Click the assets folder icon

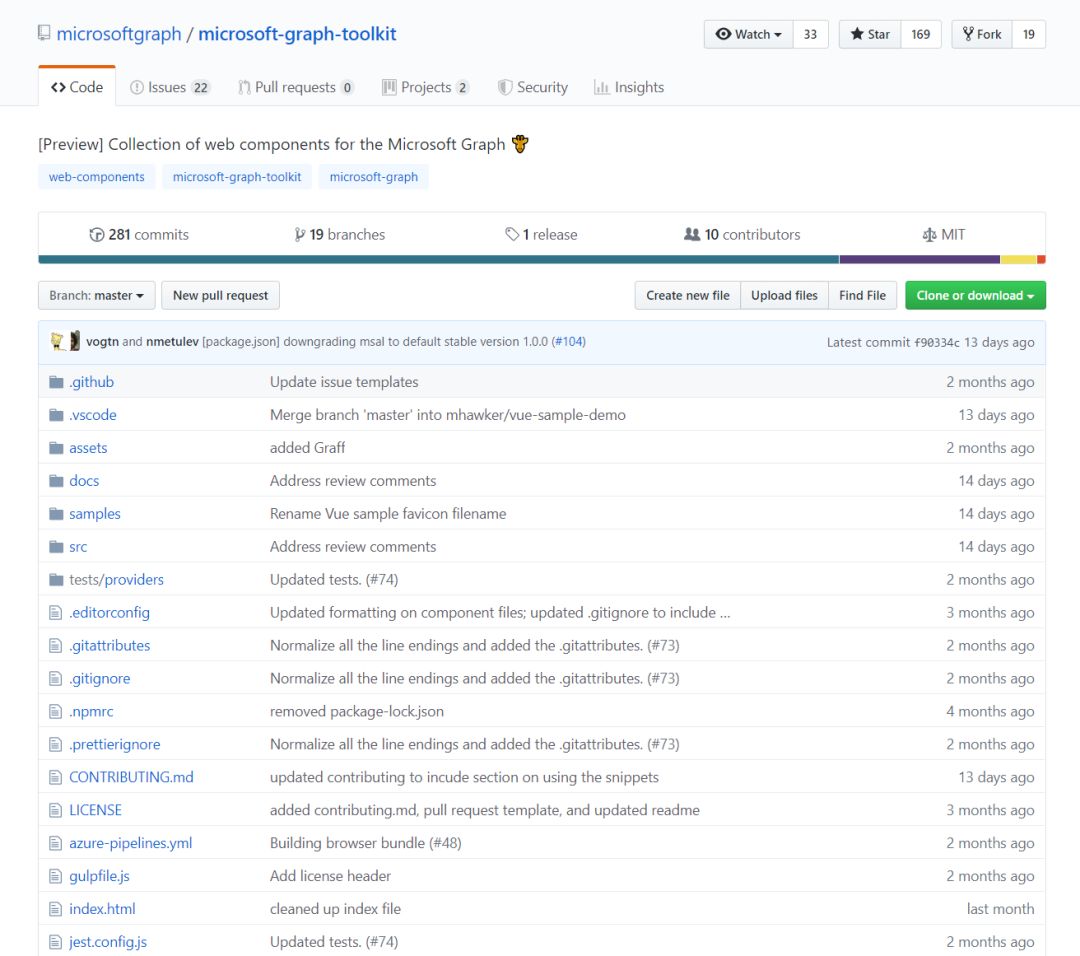pyautogui.click(x=56, y=448)
